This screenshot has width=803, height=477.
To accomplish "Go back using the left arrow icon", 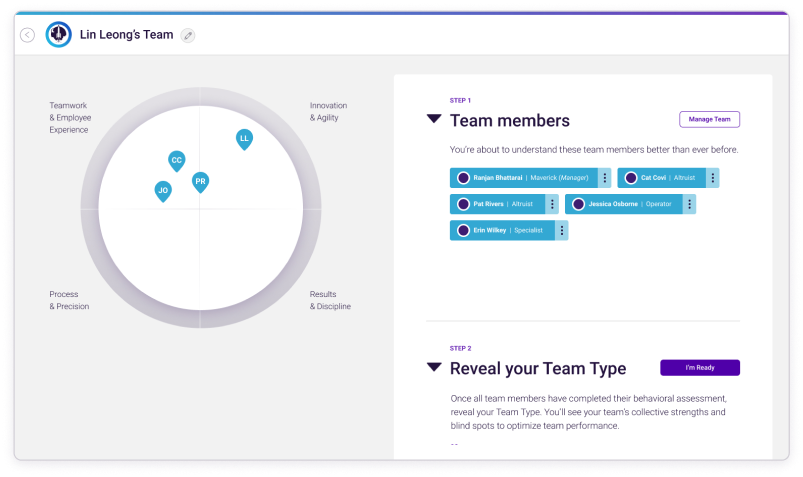I will 28,35.
